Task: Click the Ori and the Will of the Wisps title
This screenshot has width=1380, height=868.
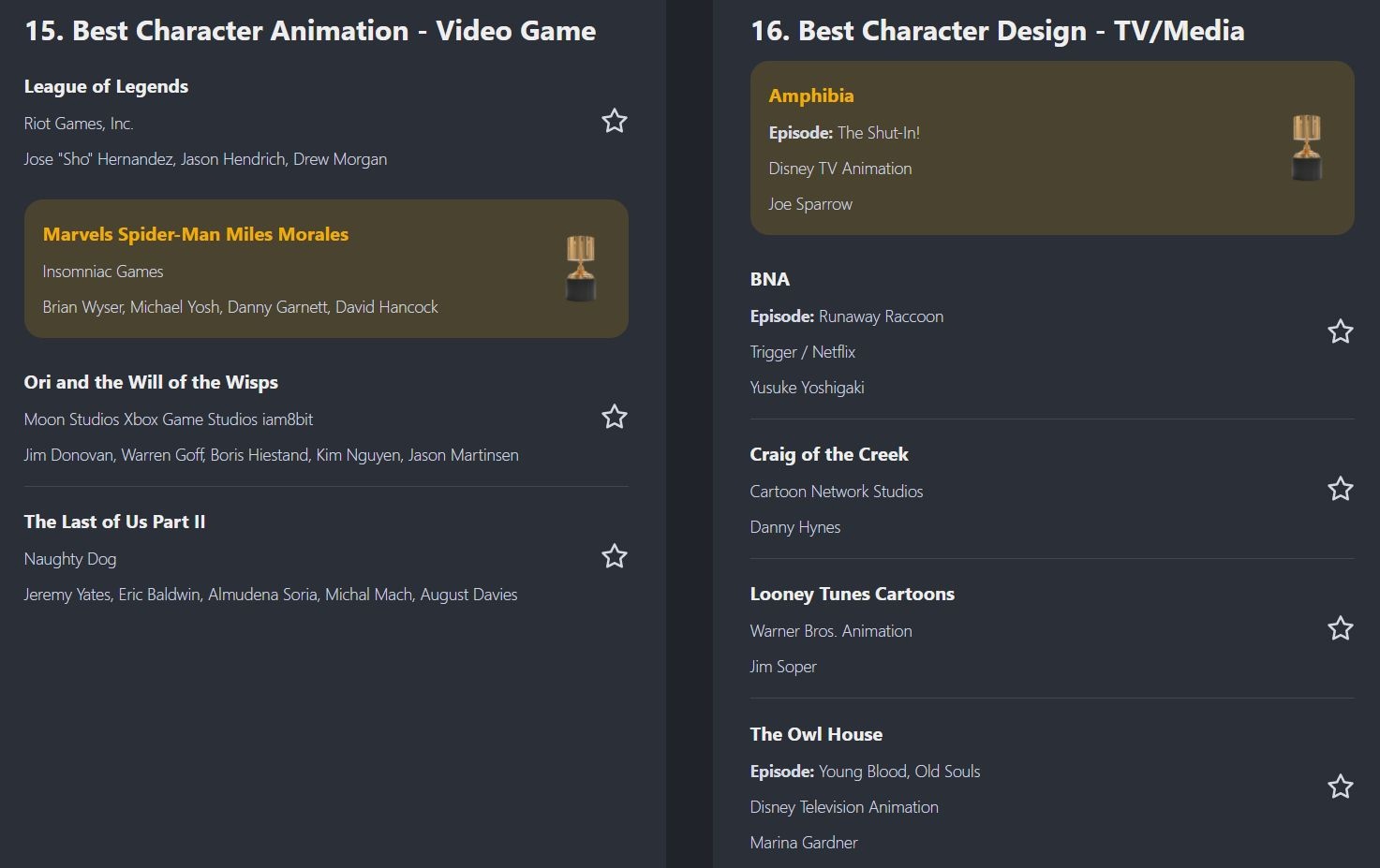Action: click(151, 382)
